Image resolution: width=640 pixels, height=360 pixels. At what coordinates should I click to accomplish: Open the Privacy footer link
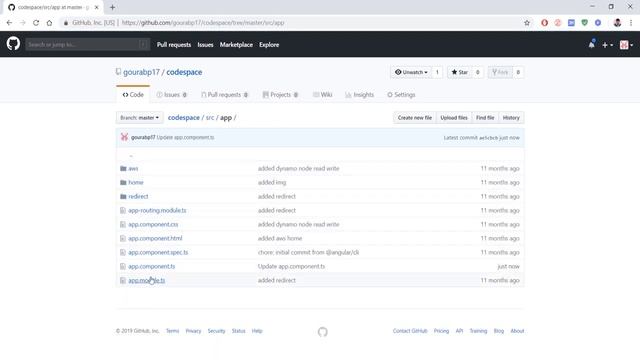(193, 331)
